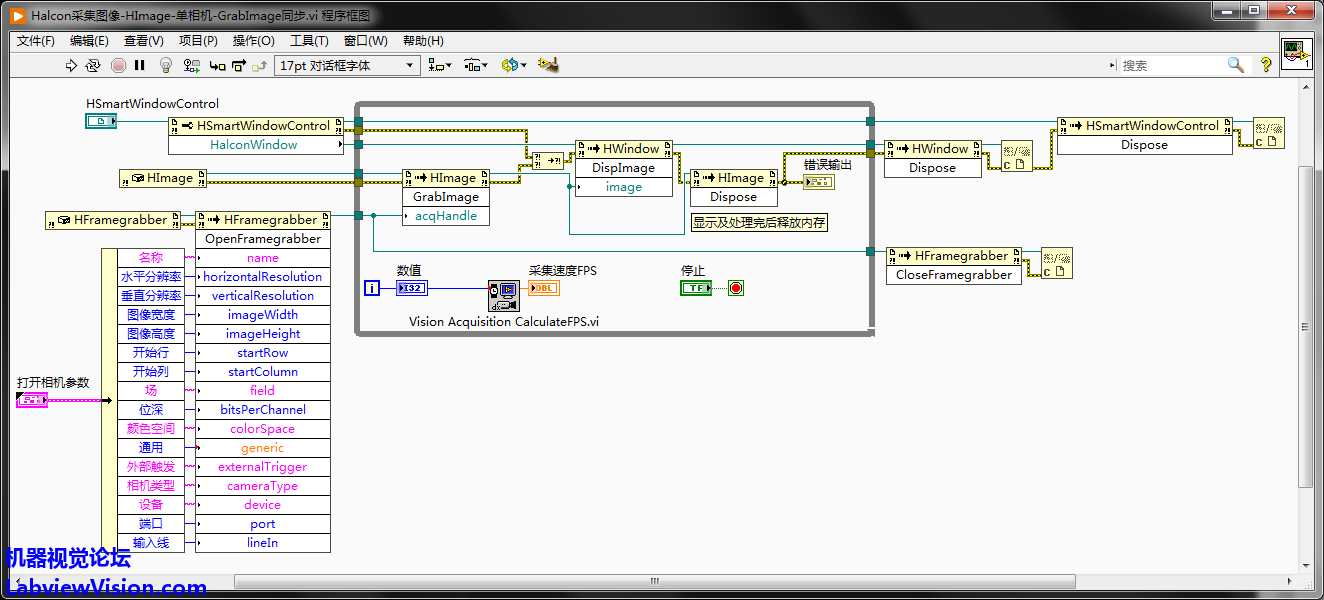Click the VI icon in top-right corner
Viewport: 1324px width, 600px height.
coord(1297,55)
